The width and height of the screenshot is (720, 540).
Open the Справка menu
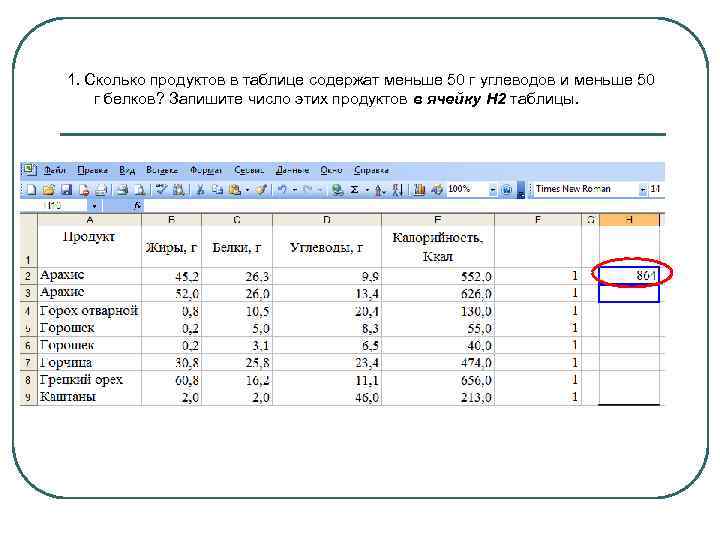(371, 170)
